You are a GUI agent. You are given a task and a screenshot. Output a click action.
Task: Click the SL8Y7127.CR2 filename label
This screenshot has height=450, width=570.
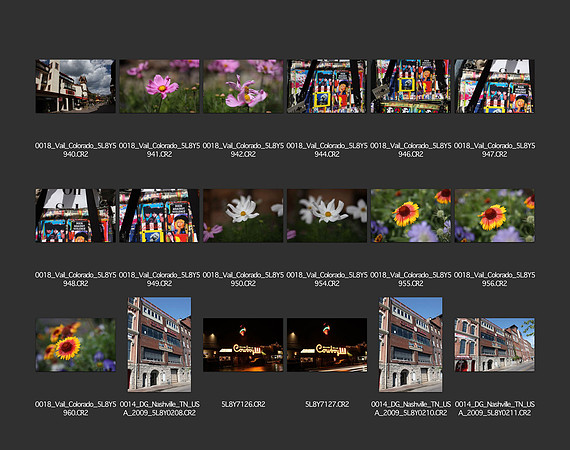327,404
